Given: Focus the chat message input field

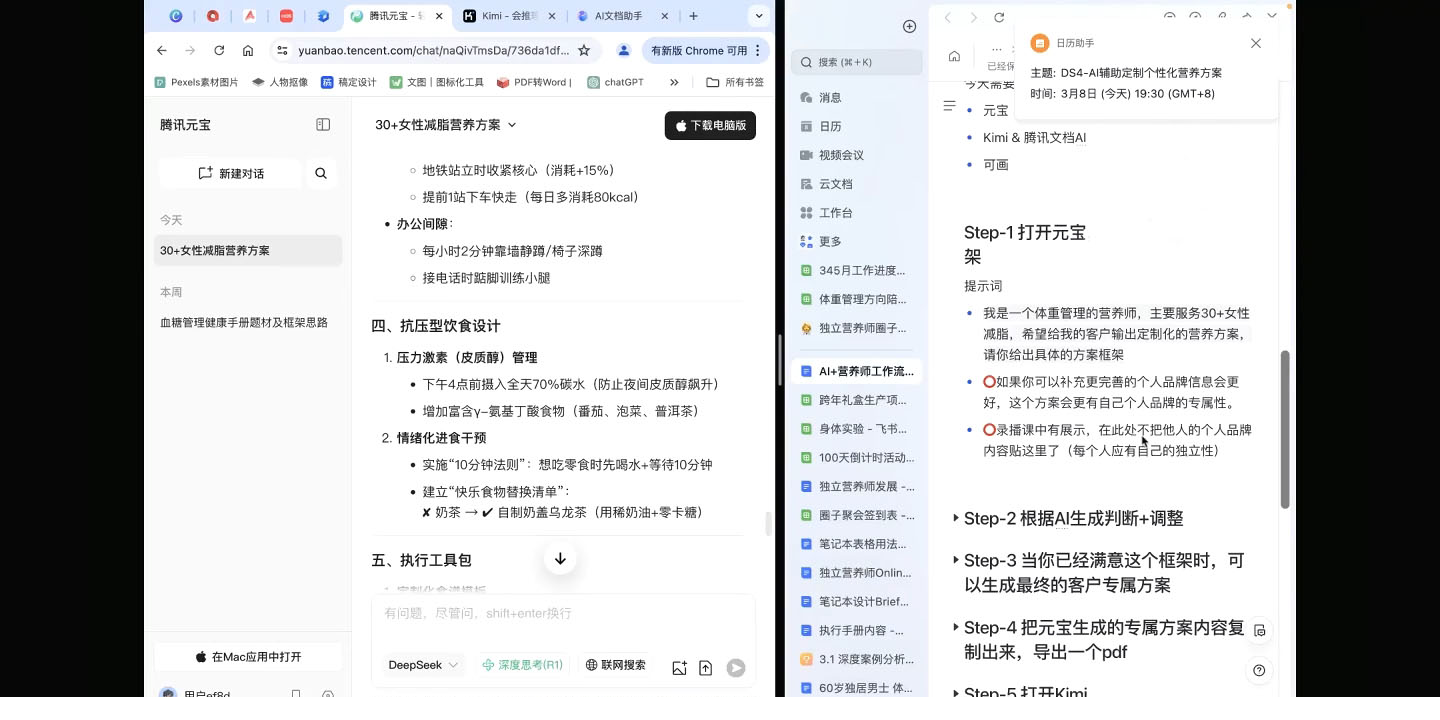Looking at the screenshot, I should pyautogui.click(x=563, y=614).
